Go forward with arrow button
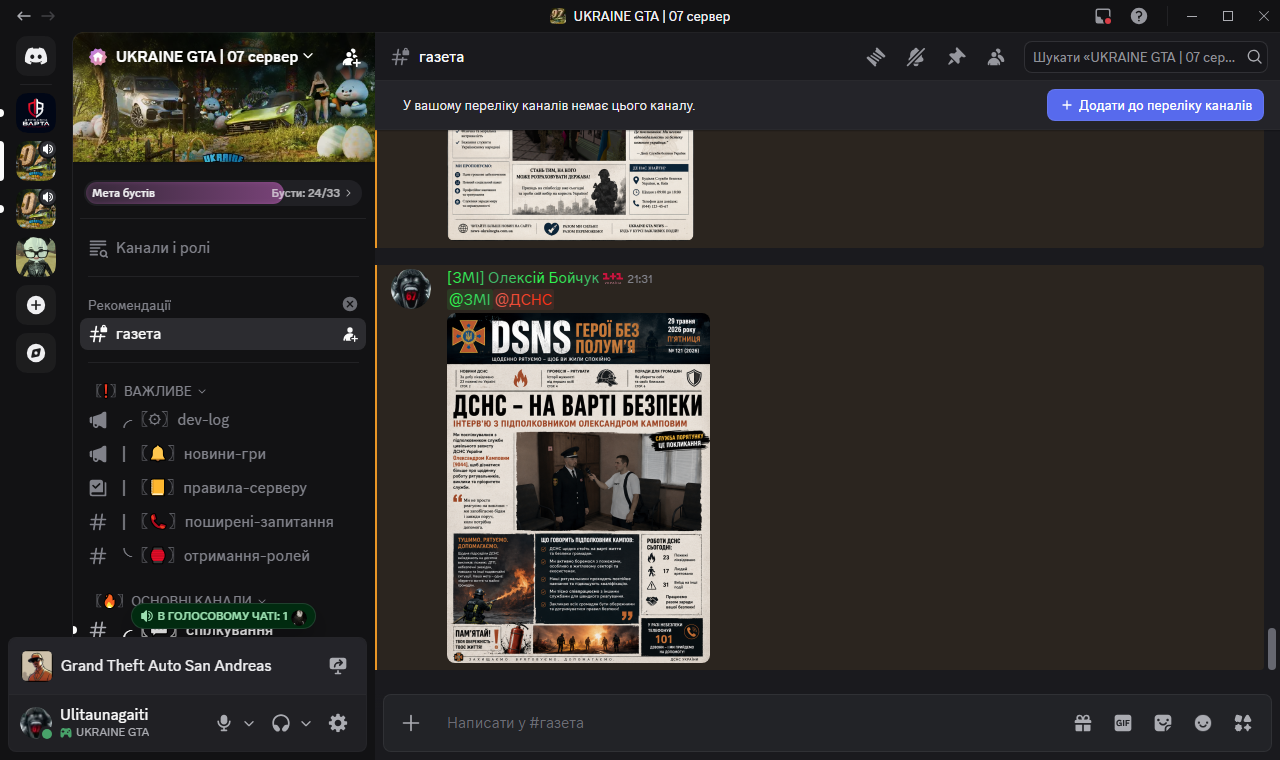 click(x=48, y=16)
